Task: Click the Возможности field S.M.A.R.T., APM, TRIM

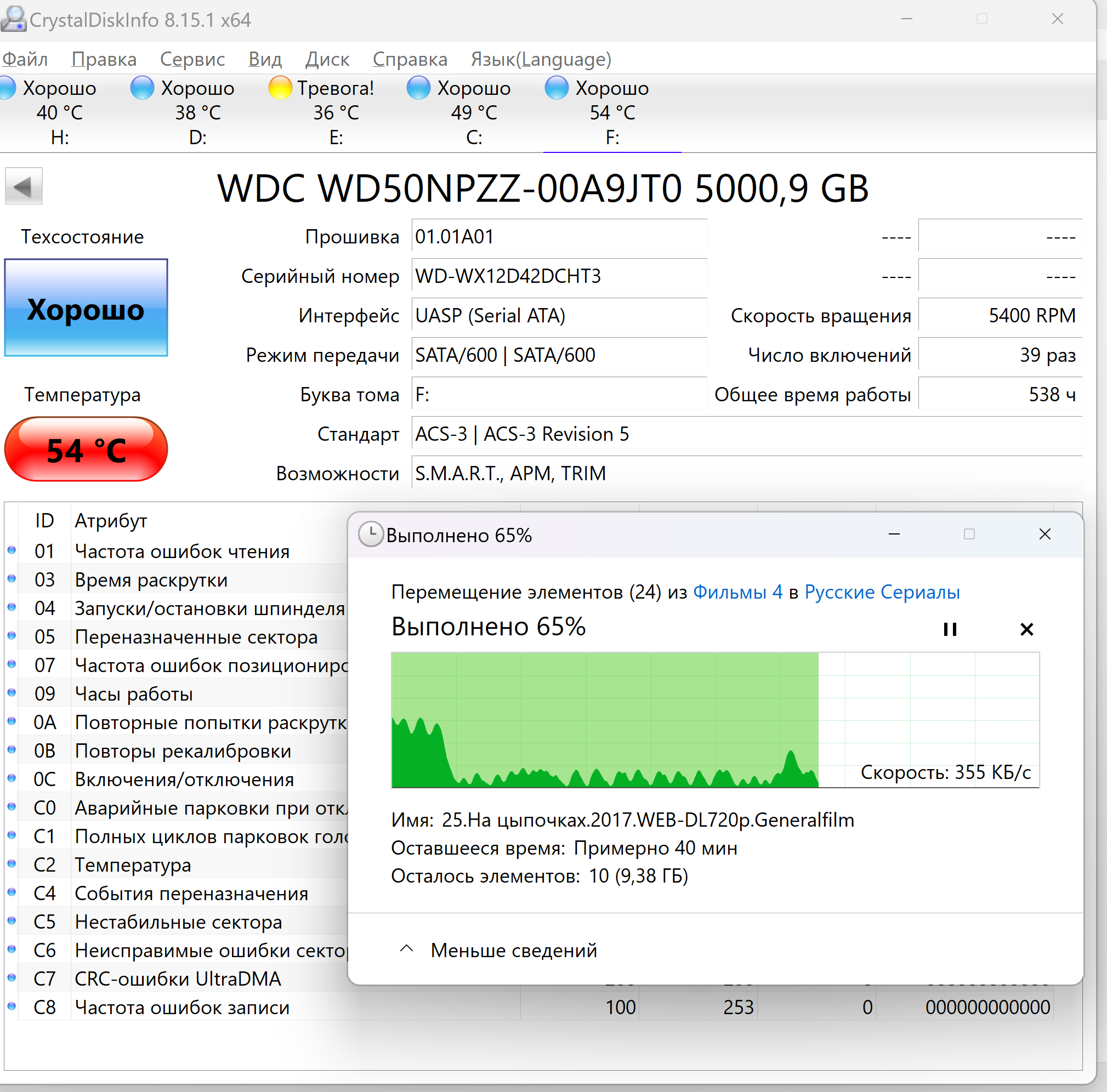Action: (747, 473)
